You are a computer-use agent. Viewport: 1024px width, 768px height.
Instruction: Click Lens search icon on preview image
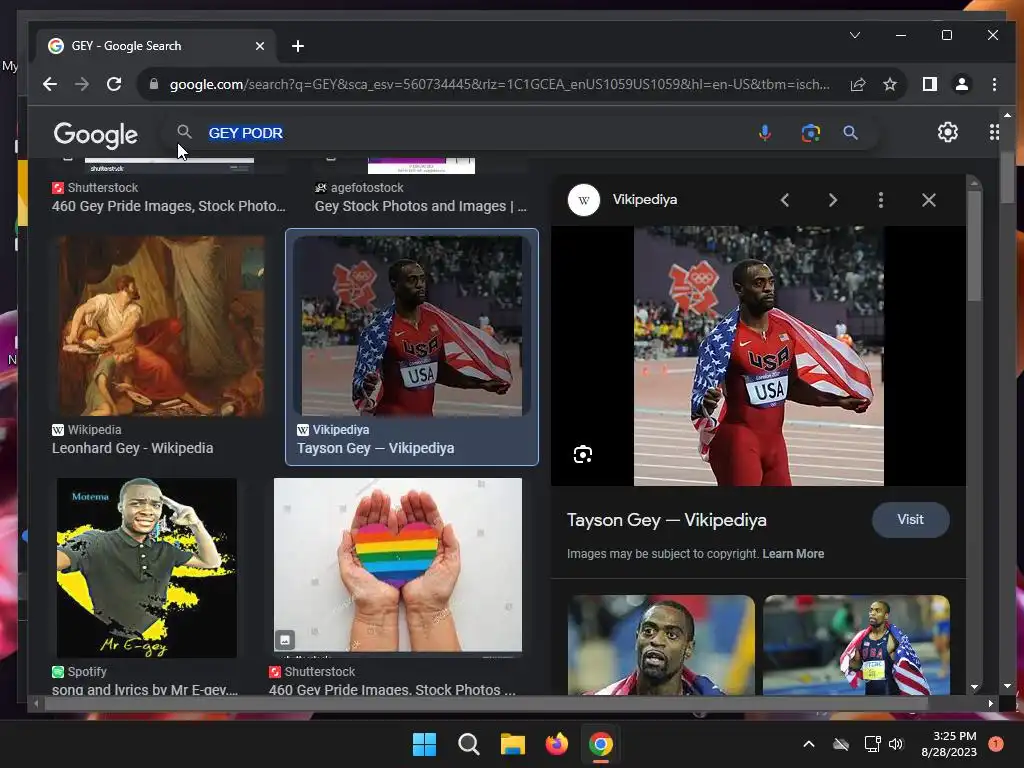583,455
